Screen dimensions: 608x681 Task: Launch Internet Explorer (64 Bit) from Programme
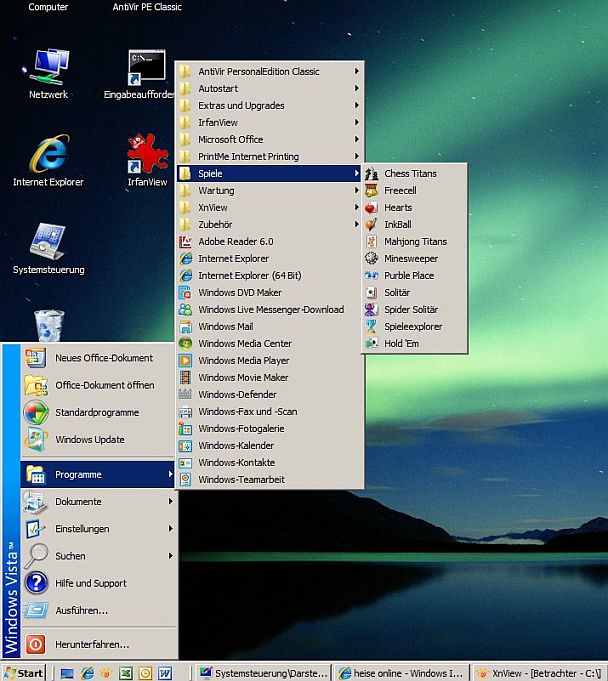[x=269, y=275]
